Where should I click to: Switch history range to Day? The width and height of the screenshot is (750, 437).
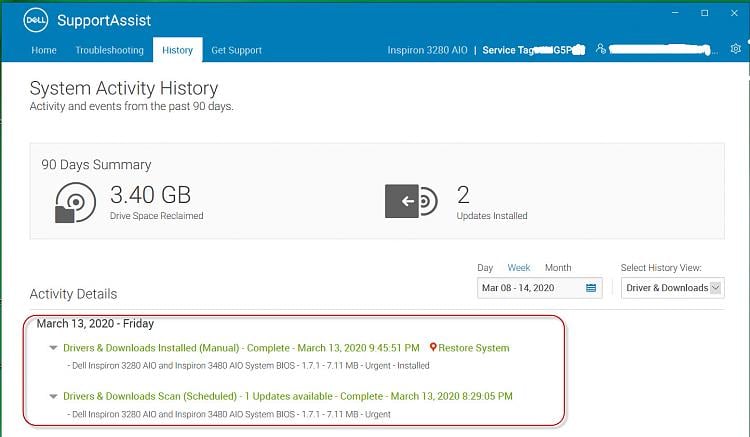(485, 268)
